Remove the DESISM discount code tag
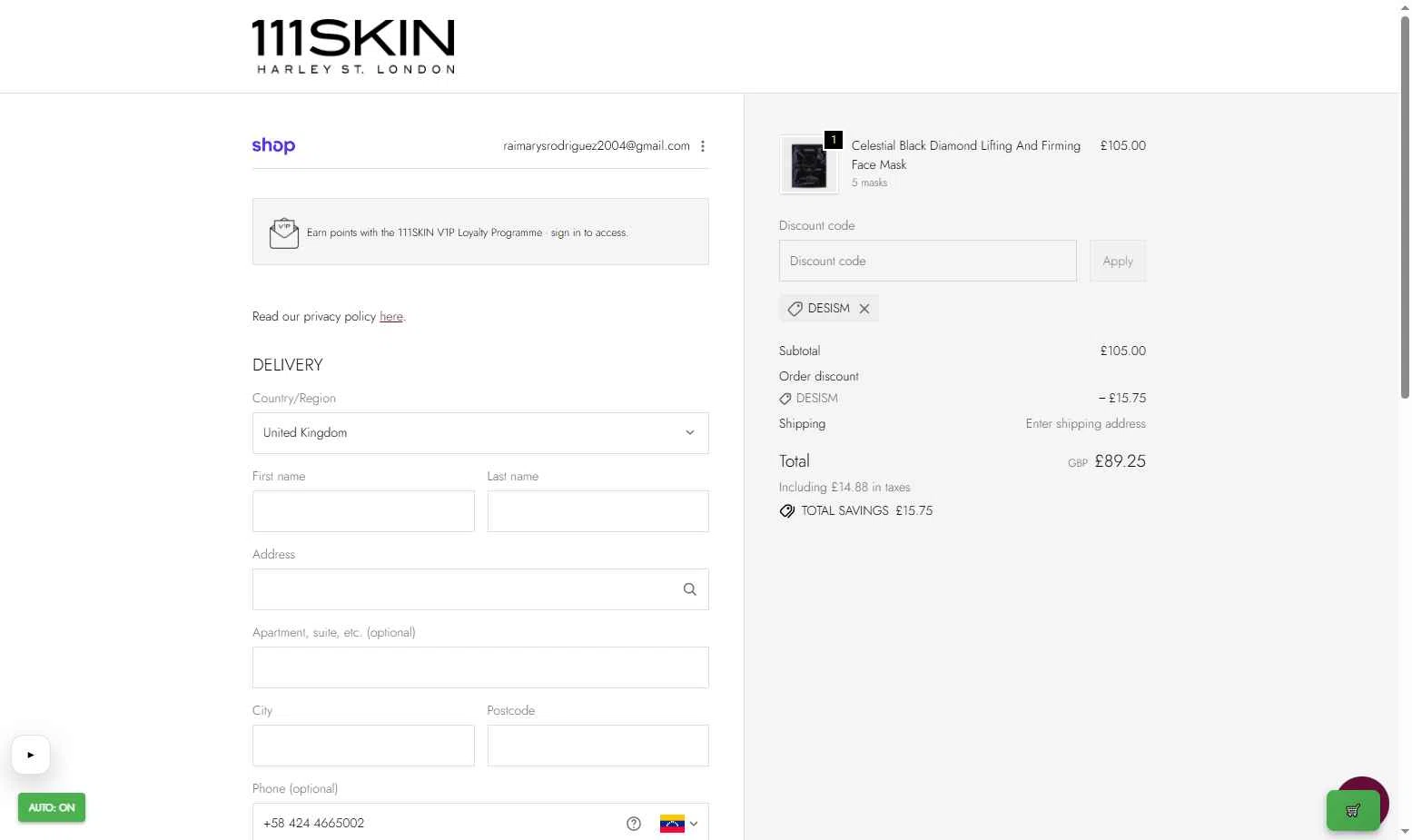Viewport: 1412px width, 840px height. pyautogui.click(x=864, y=309)
